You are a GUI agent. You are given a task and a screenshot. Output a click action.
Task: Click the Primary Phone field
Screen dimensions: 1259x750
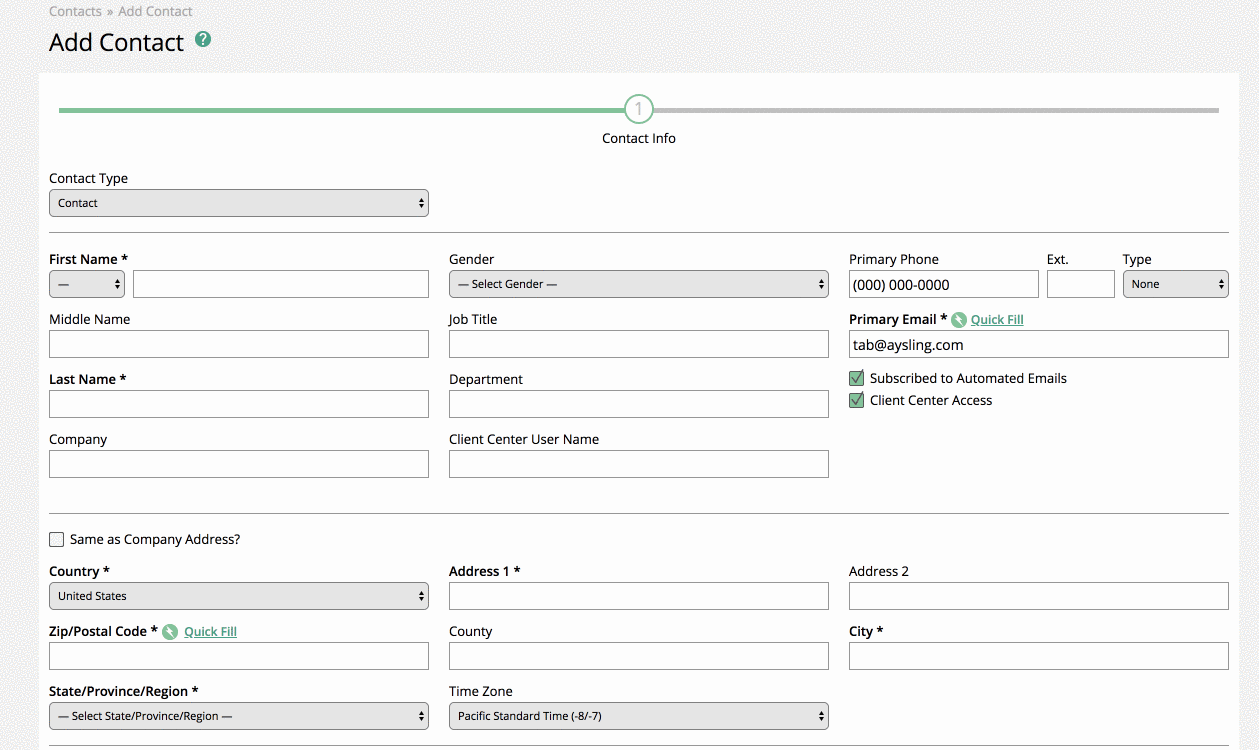tap(944, 284)
